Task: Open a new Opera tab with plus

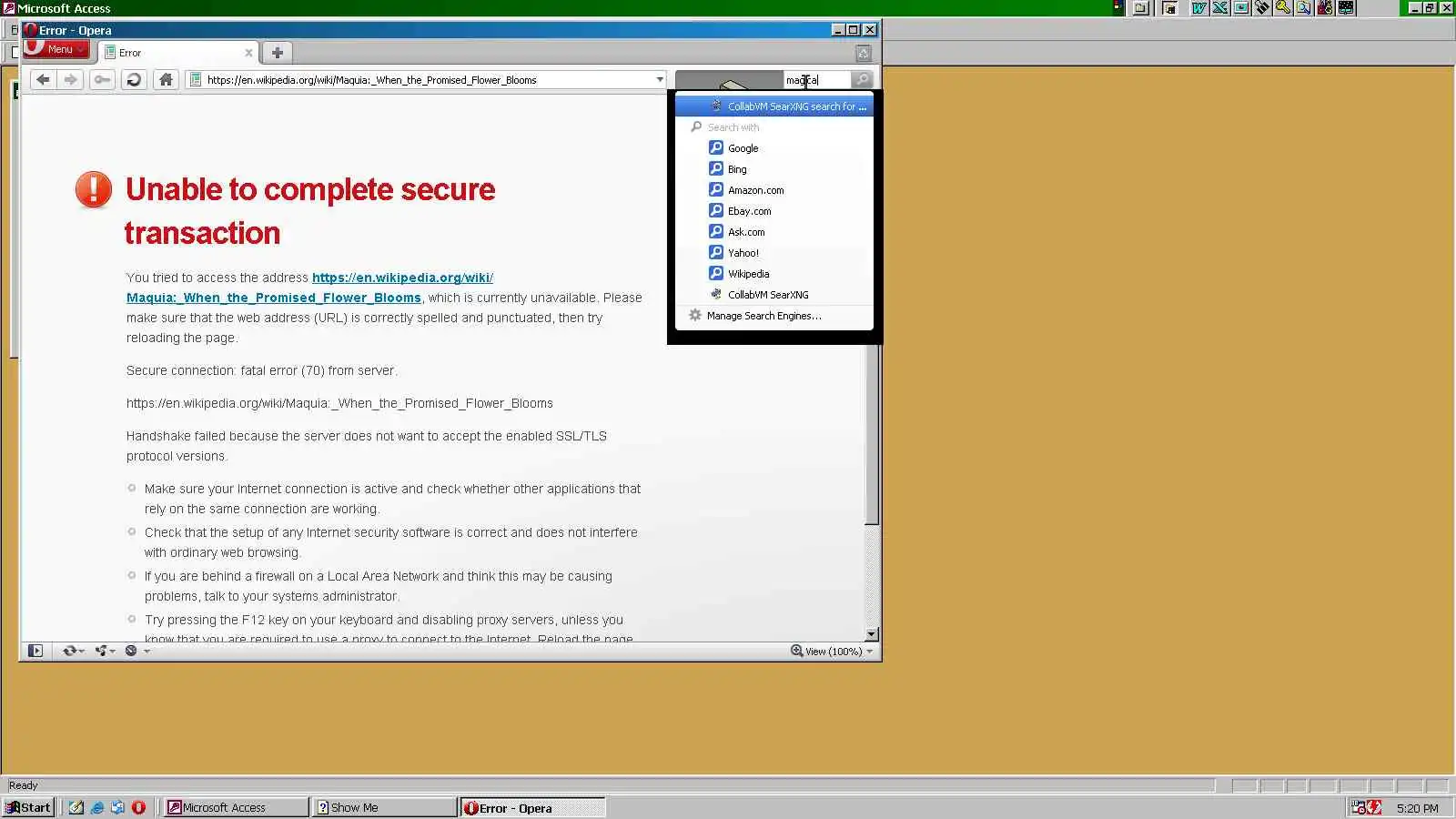Action: click(278, 53)
